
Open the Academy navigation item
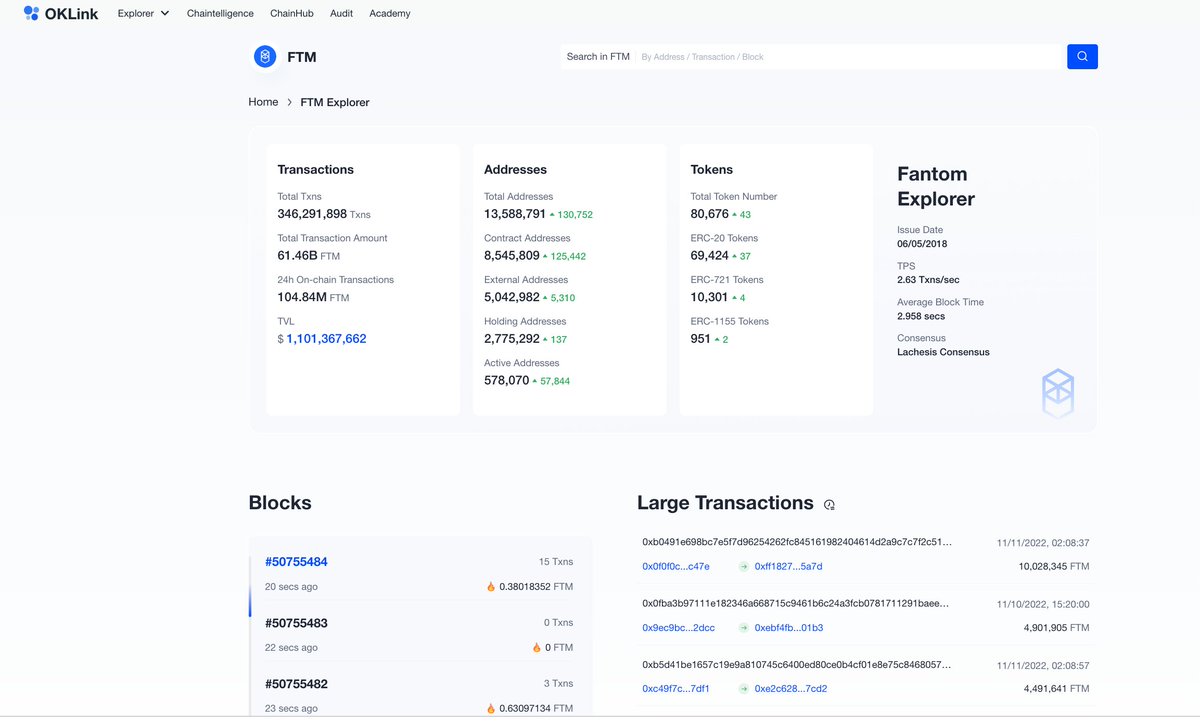390,13
